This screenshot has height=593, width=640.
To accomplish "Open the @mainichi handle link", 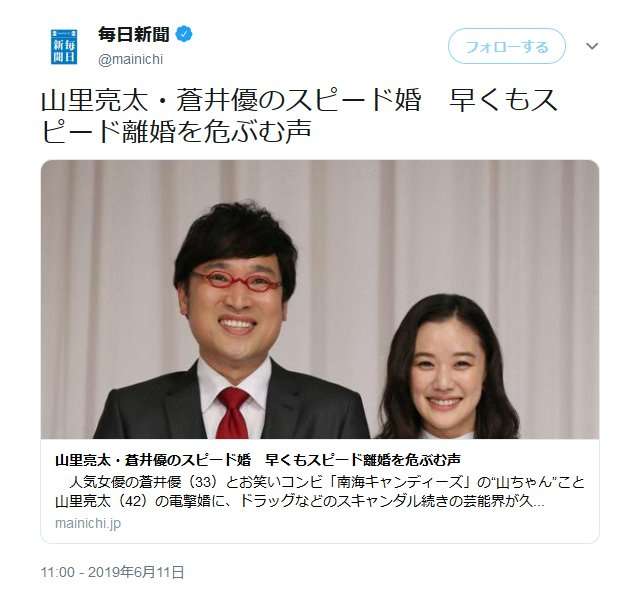I will pyautogui.click(x=130, y=60).
